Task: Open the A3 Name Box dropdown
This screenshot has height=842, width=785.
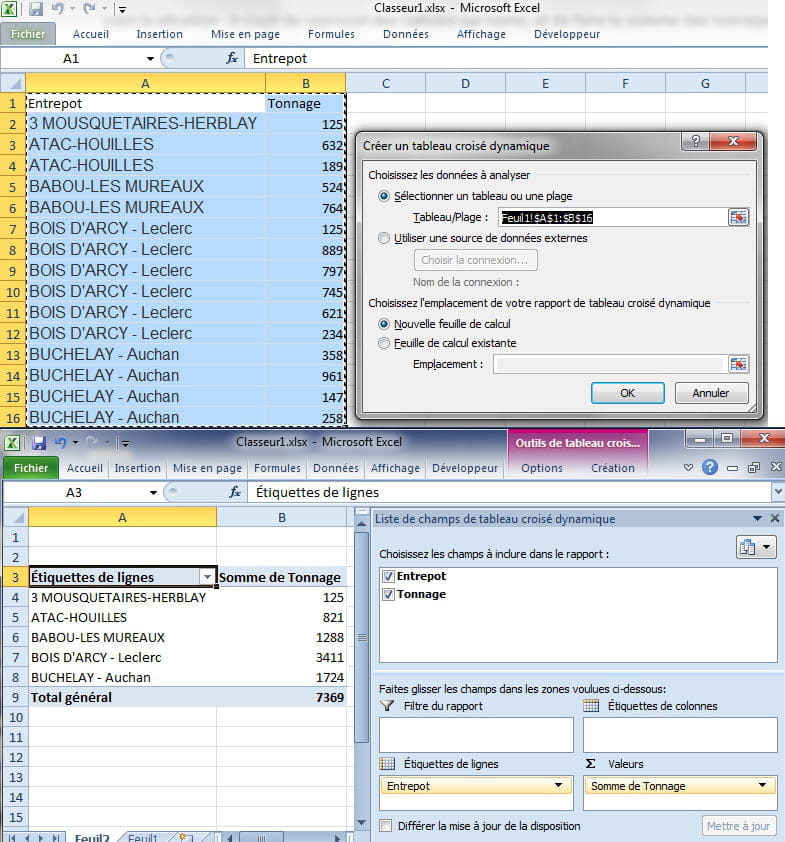Action: click(154, 492)
